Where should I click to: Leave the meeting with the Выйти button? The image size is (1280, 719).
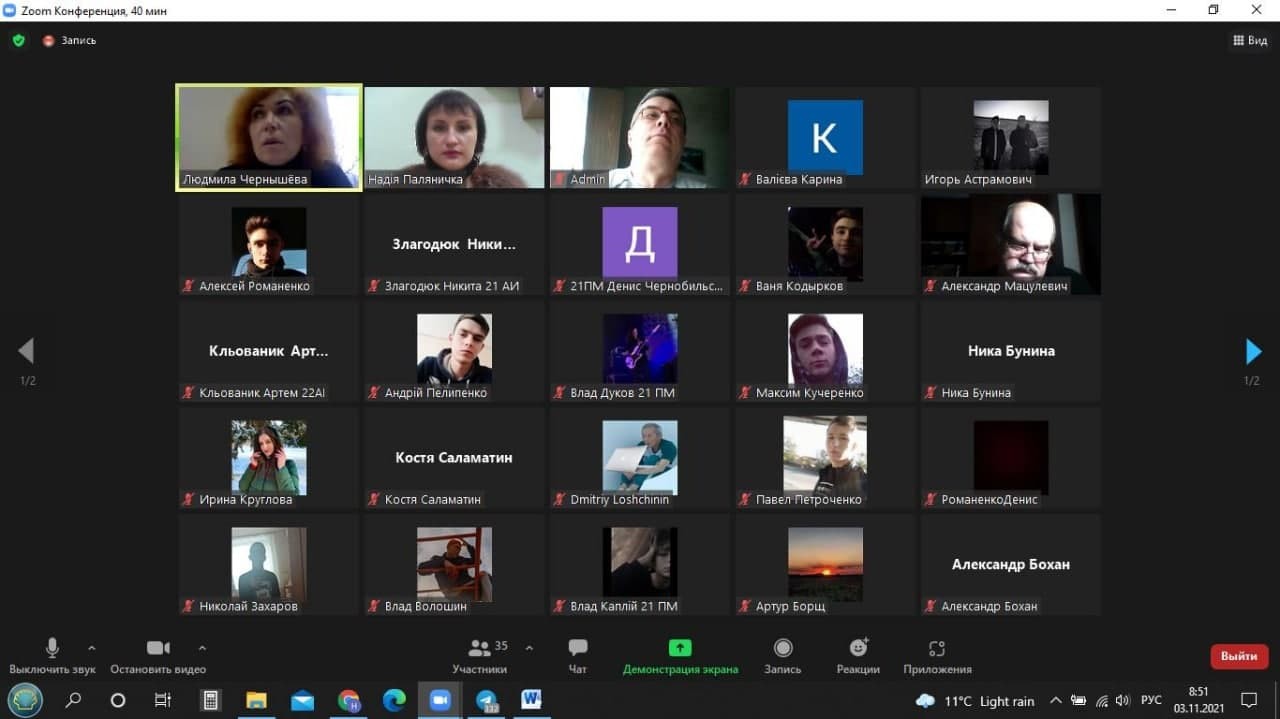click(x=1239, y=656)
